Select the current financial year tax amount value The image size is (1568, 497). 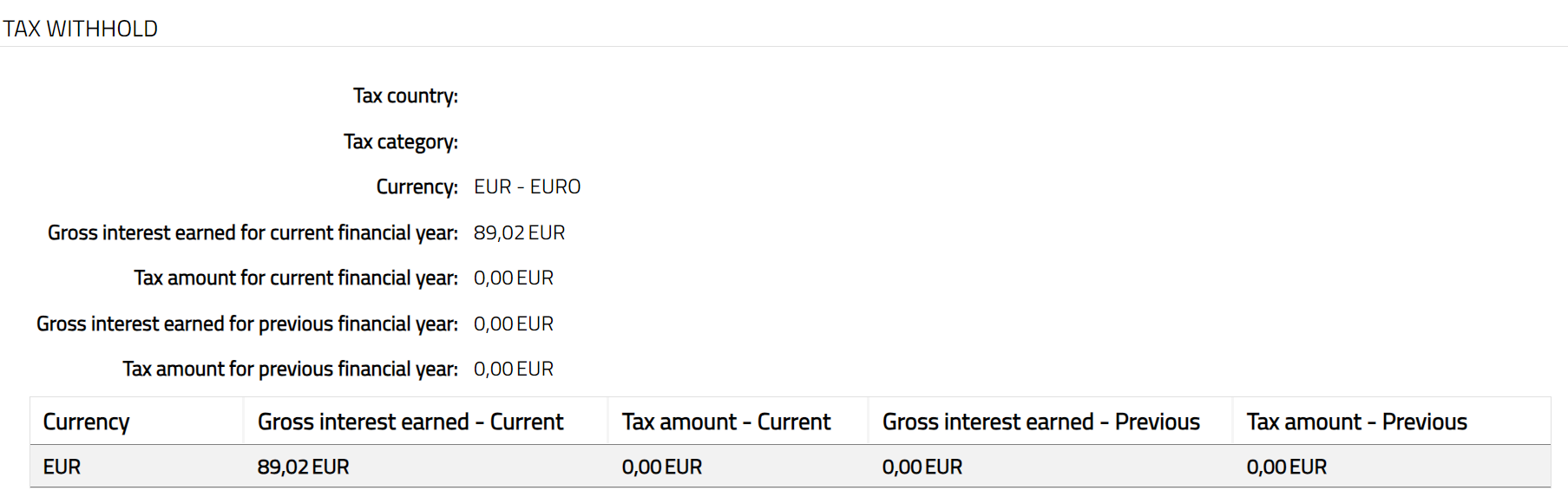[x=513, y=278]
